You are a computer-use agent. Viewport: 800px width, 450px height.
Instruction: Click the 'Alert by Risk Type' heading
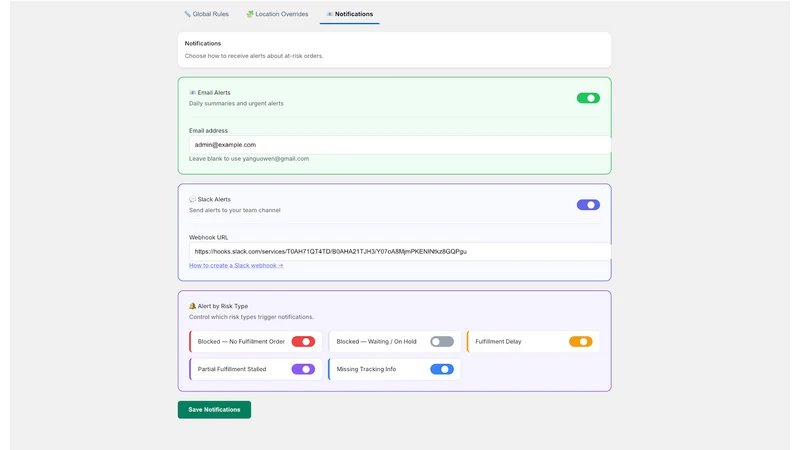click(223, 306)
